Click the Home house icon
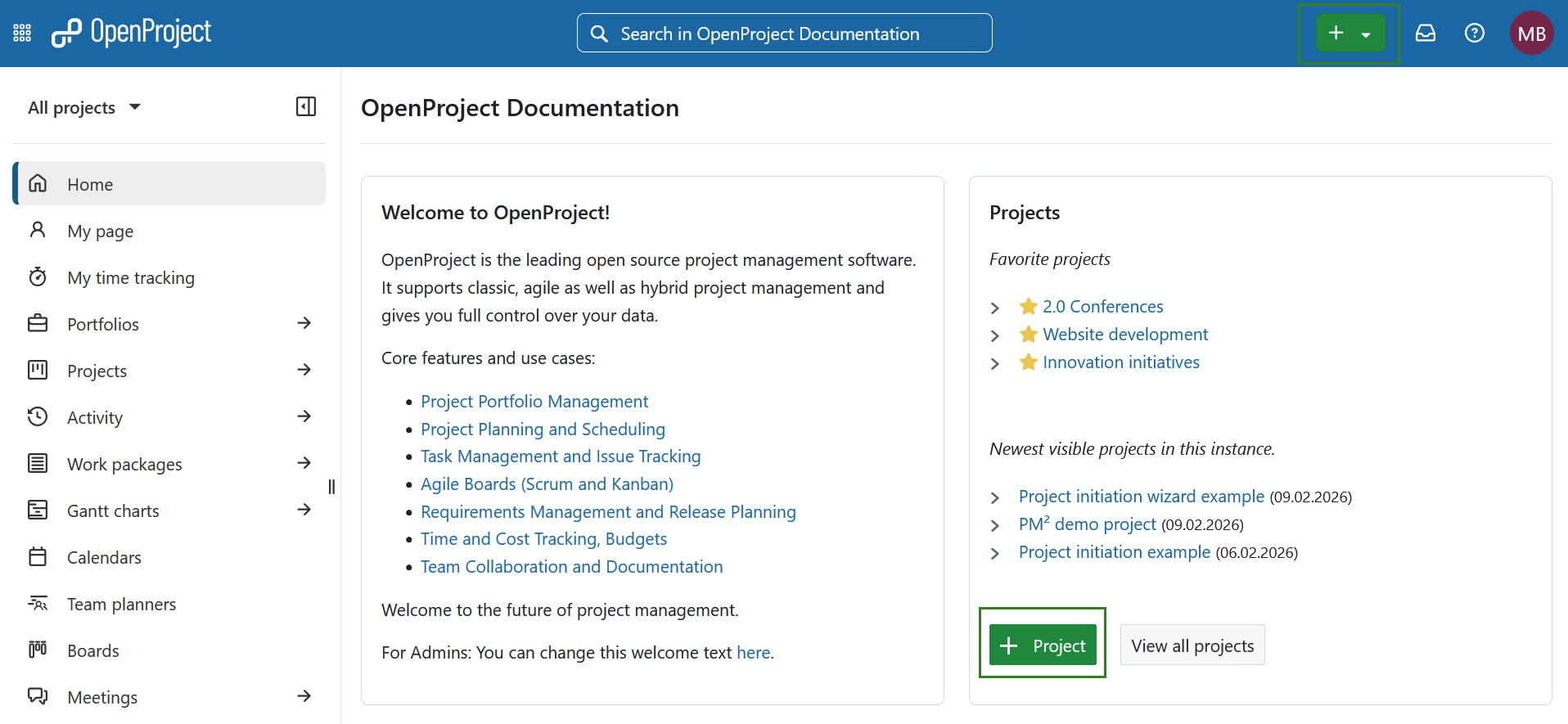The height and width of the screenshot is (724, 1568). point(38,183)
